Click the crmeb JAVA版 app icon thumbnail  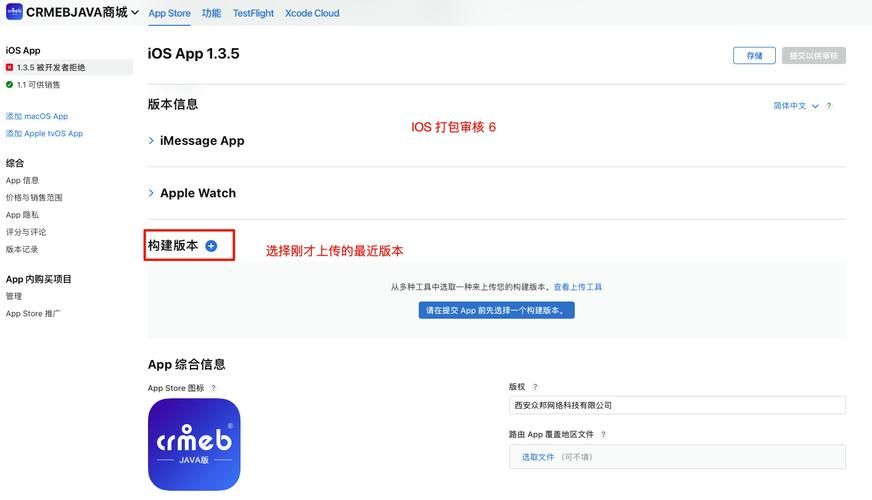coord(194,444)
